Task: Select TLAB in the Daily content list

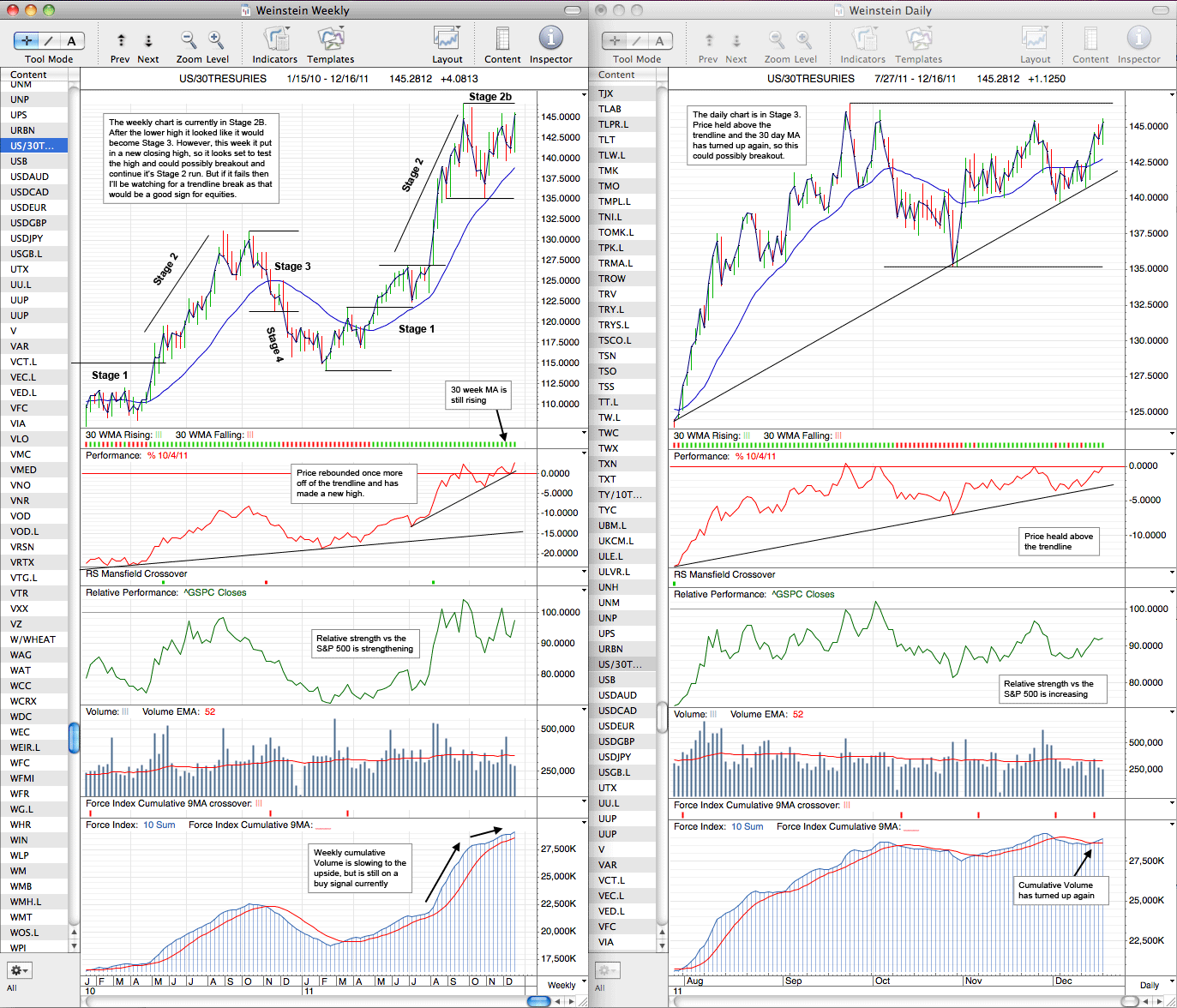Action: click(x=622, y=109)
